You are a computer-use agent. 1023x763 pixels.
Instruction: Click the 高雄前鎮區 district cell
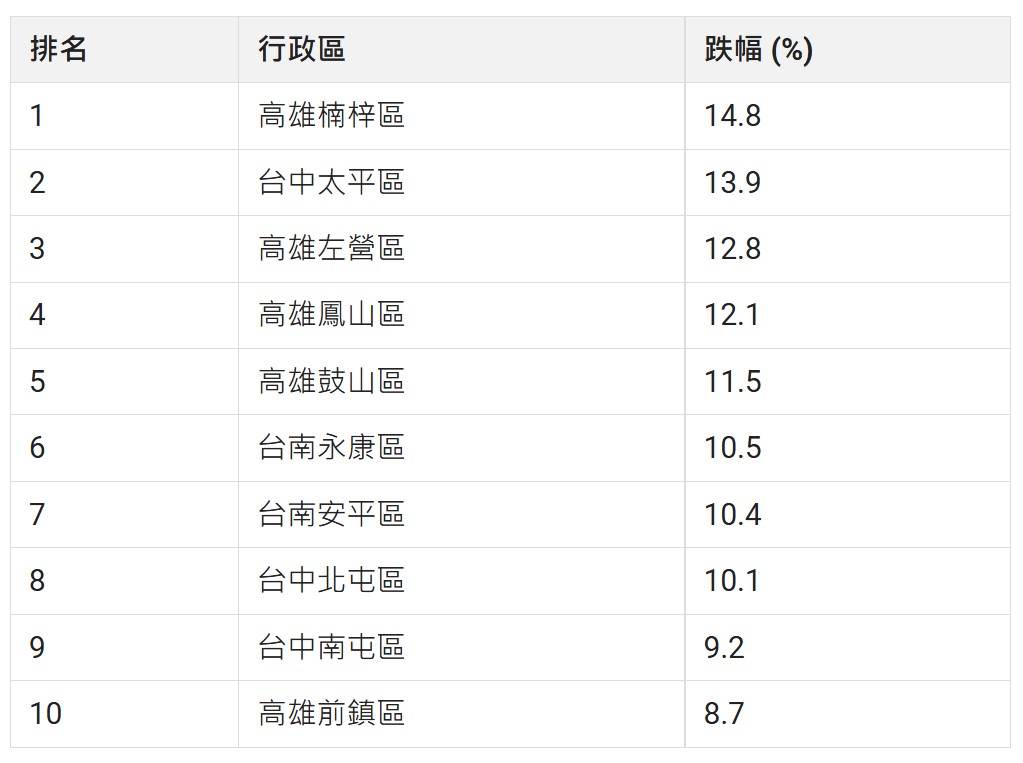[x=331, y=713]
